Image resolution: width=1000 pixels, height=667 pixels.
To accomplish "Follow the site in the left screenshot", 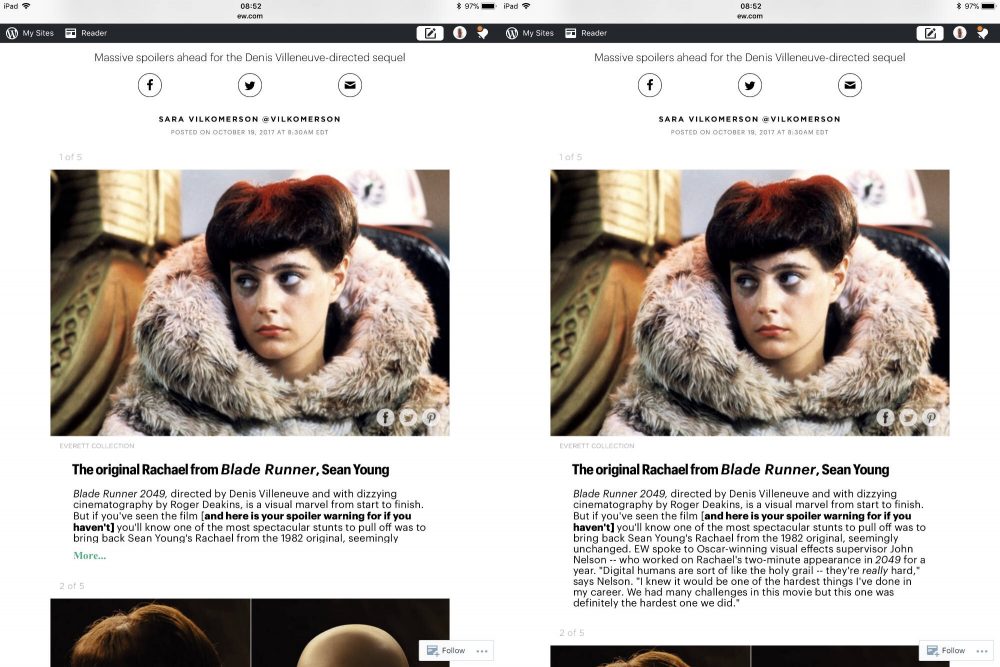I will click(446, 650).
